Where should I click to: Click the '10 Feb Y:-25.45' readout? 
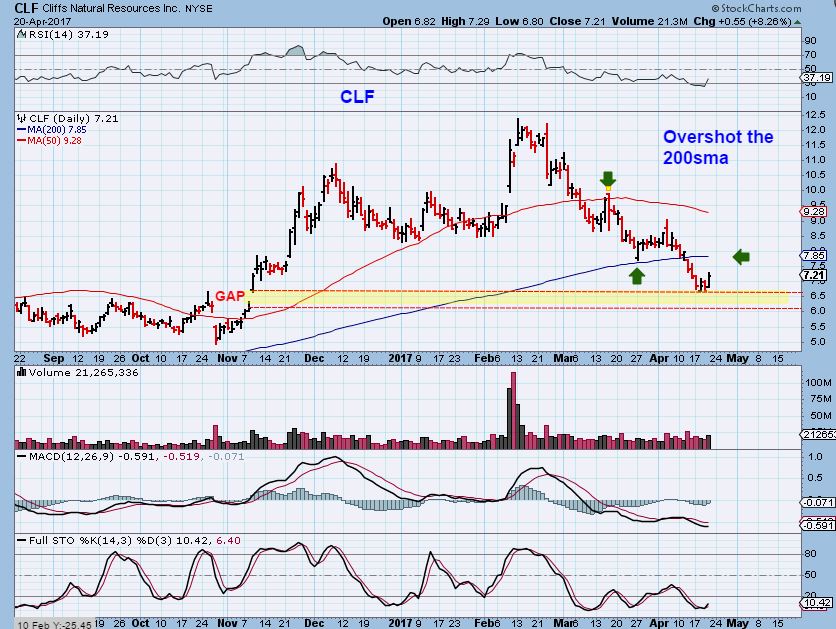coord(55,624)
